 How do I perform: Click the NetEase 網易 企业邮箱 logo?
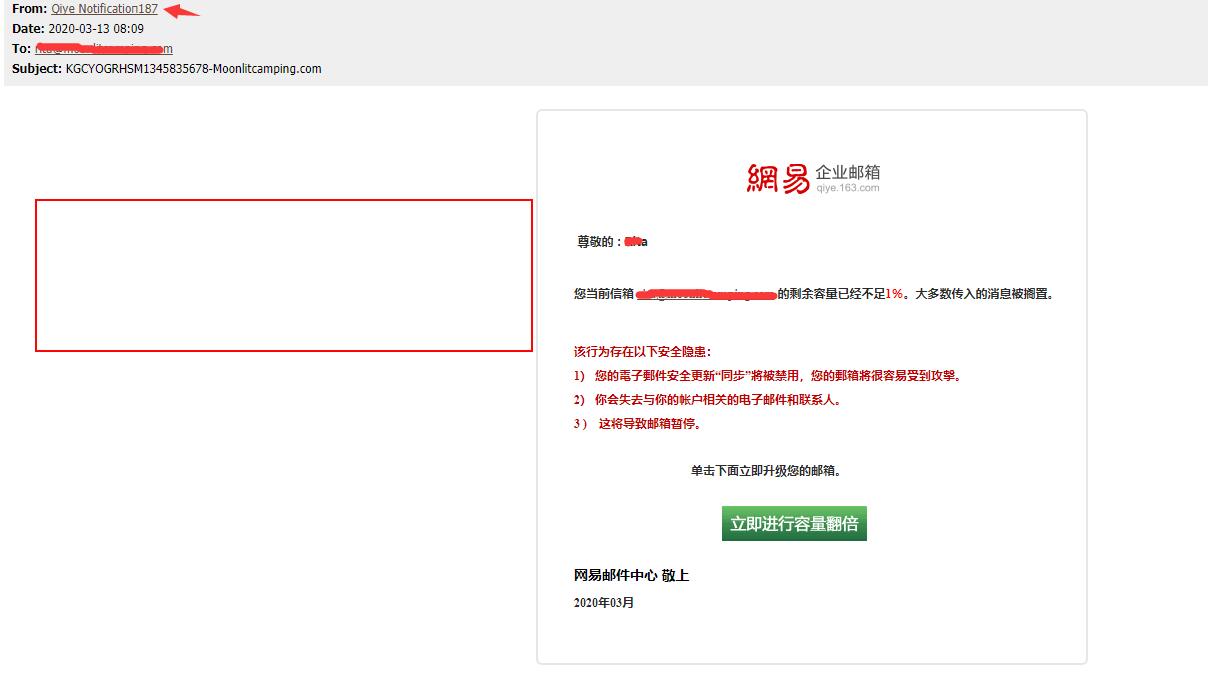(813, 178)
